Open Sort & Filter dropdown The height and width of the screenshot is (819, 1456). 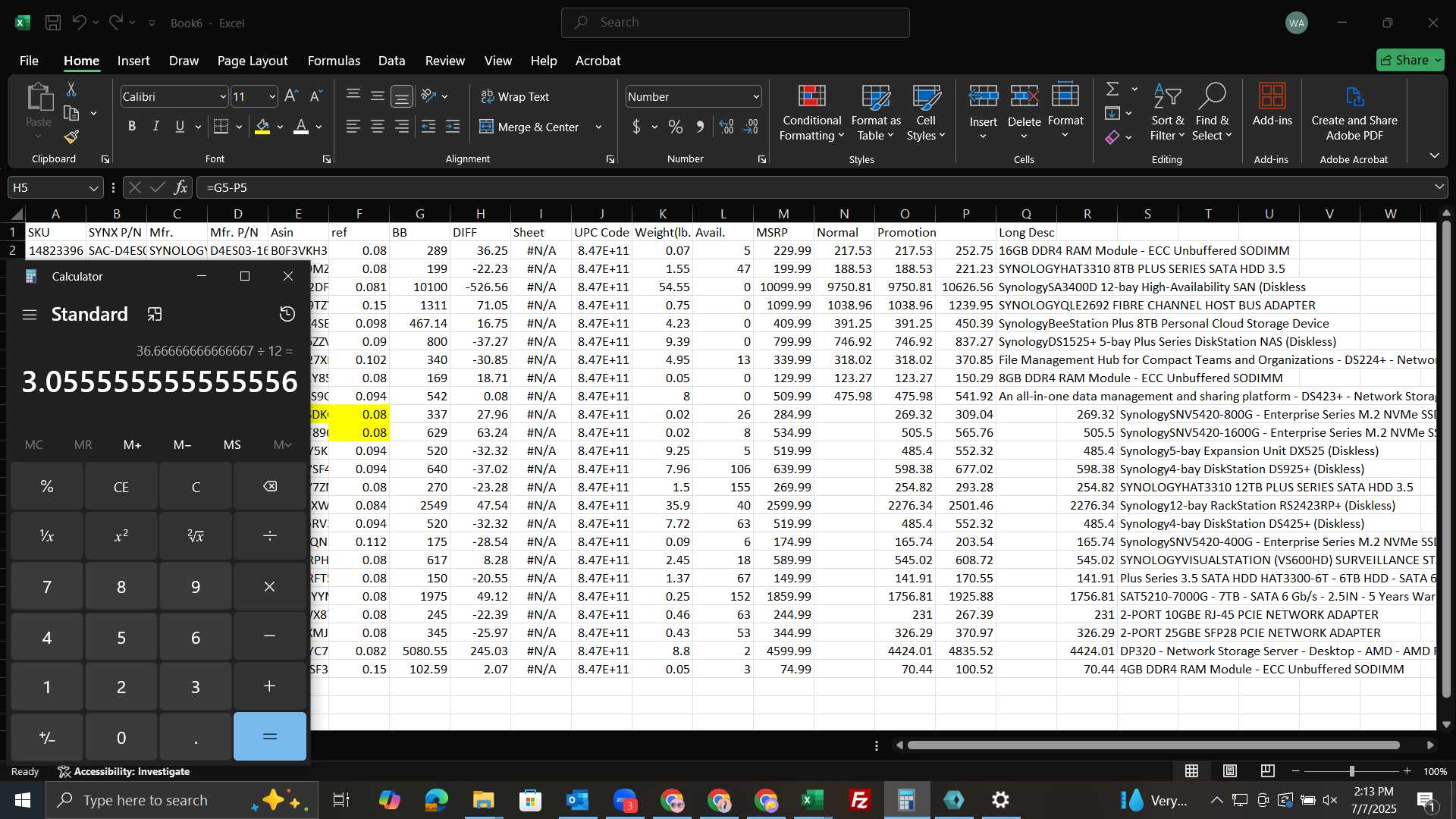(1167, 112)
